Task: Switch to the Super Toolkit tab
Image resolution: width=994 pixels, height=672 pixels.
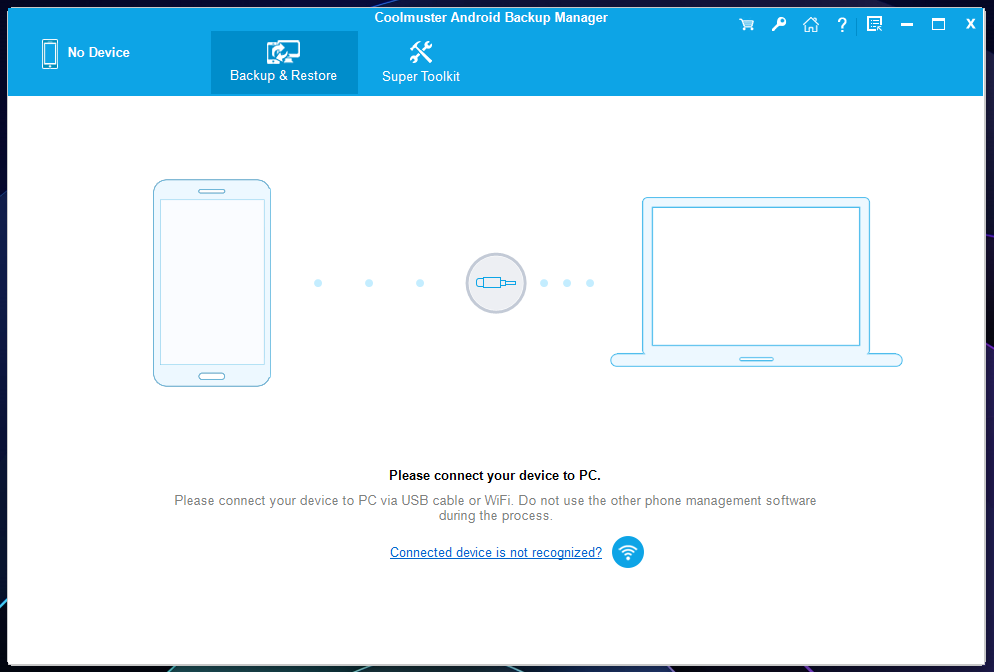Action: pos(421,62)
